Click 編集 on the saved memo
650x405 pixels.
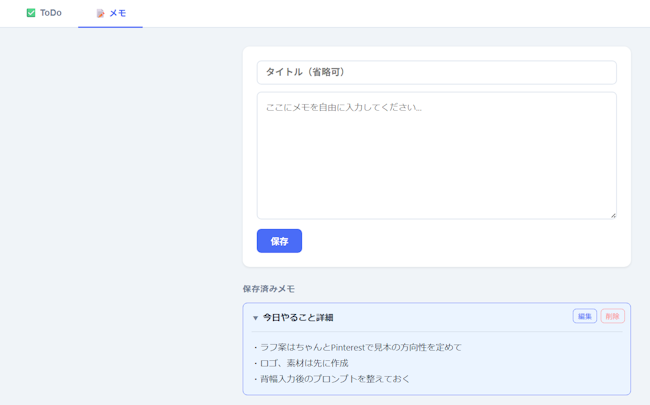coord(585,316)
